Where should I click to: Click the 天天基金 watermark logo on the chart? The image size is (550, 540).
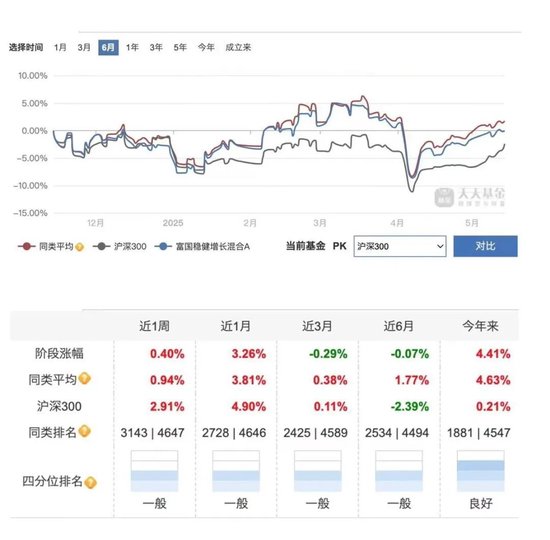[x=470, y=197]
